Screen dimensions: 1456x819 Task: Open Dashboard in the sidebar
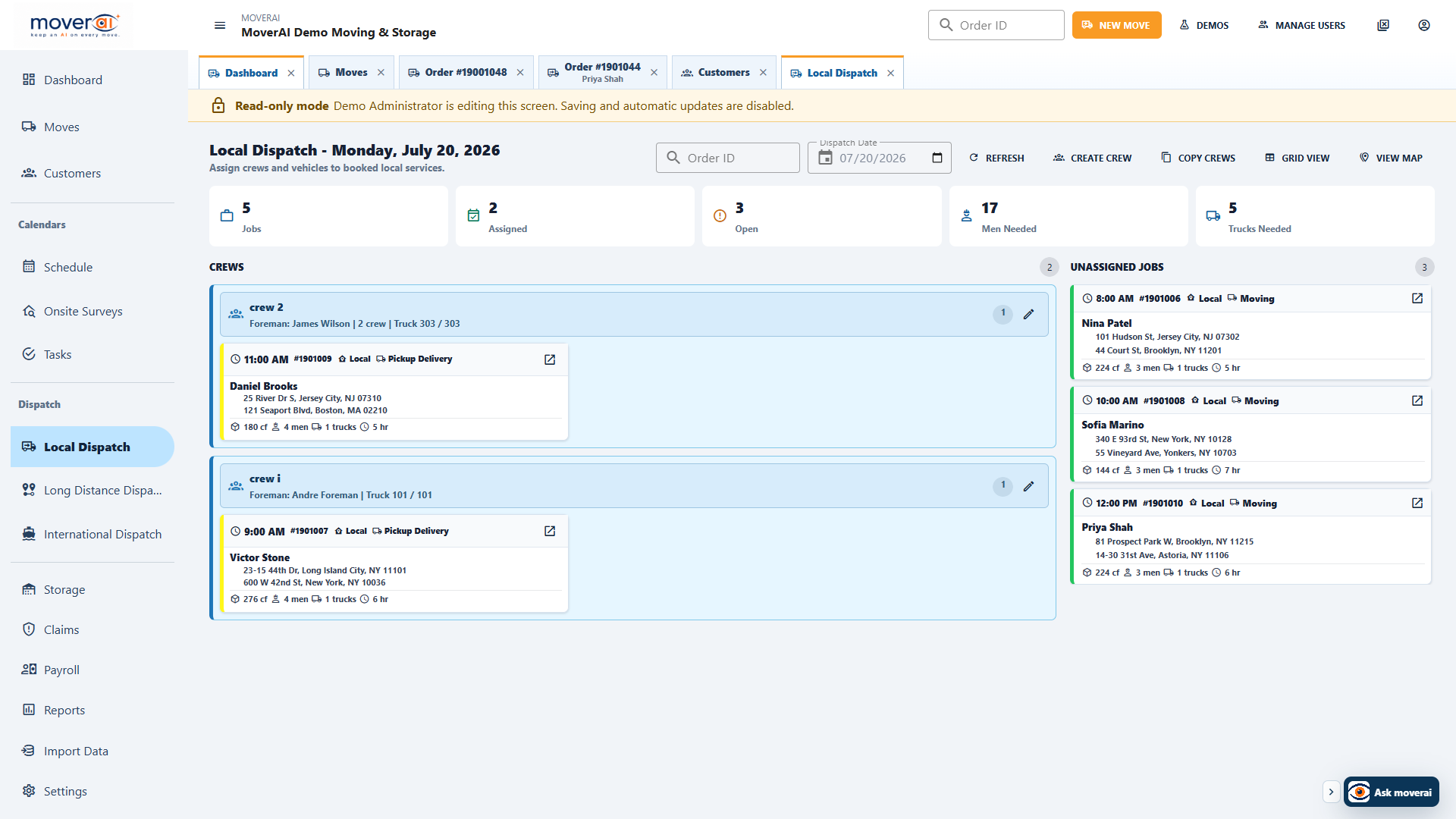click(x=93, y=80)
